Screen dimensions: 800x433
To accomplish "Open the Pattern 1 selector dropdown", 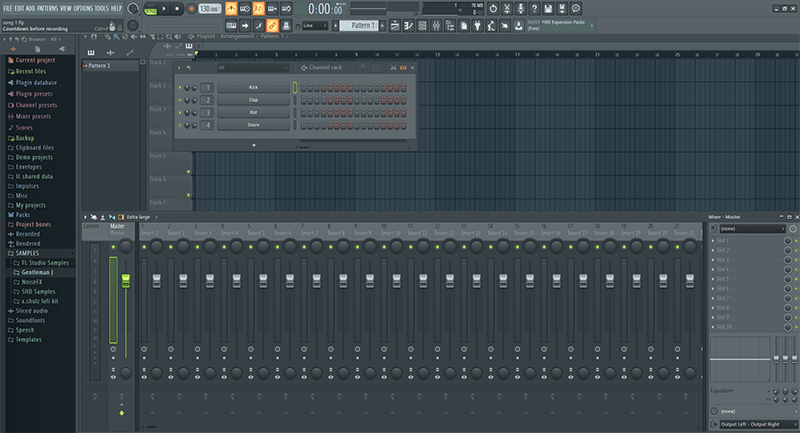I will click(360, 26).
